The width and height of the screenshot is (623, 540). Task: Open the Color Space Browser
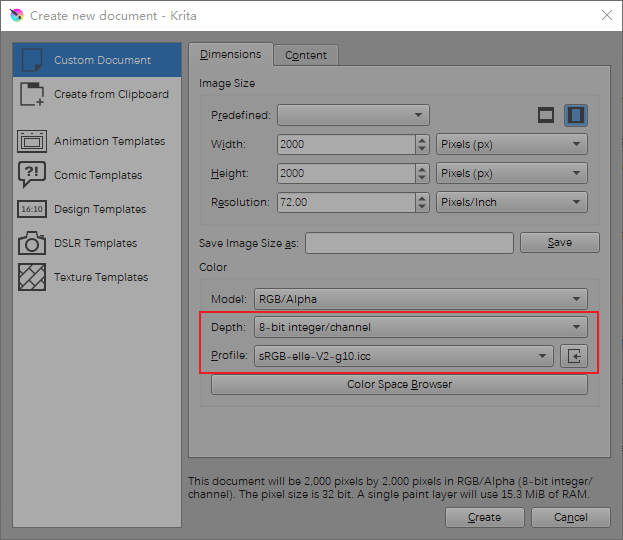click(x=399, y=384)
